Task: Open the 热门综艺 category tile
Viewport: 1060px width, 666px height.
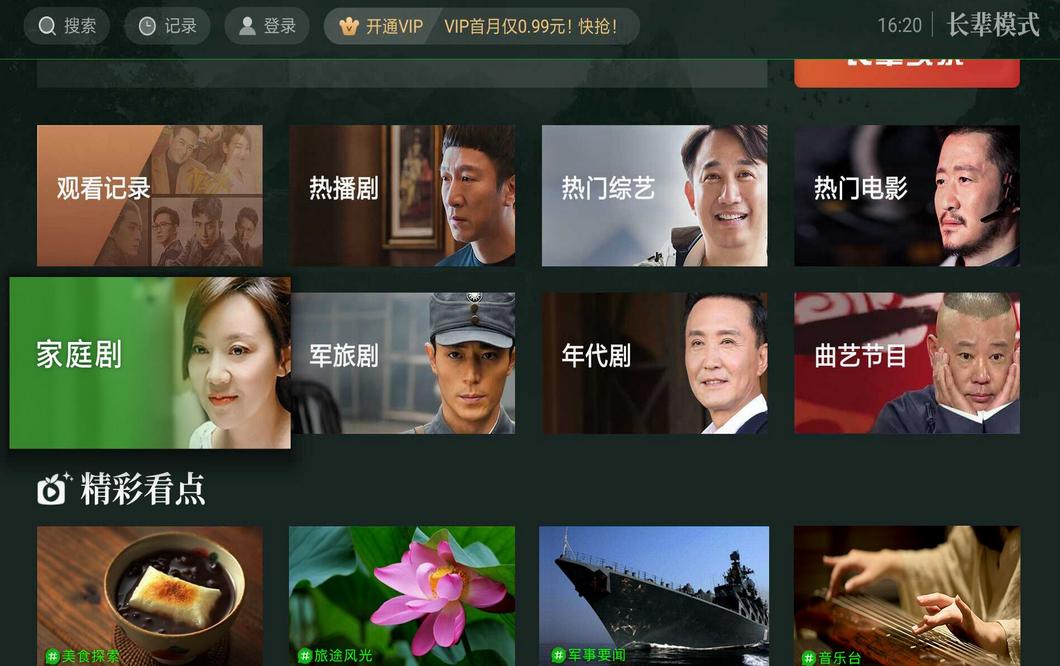Action: (x=654, y=195)
